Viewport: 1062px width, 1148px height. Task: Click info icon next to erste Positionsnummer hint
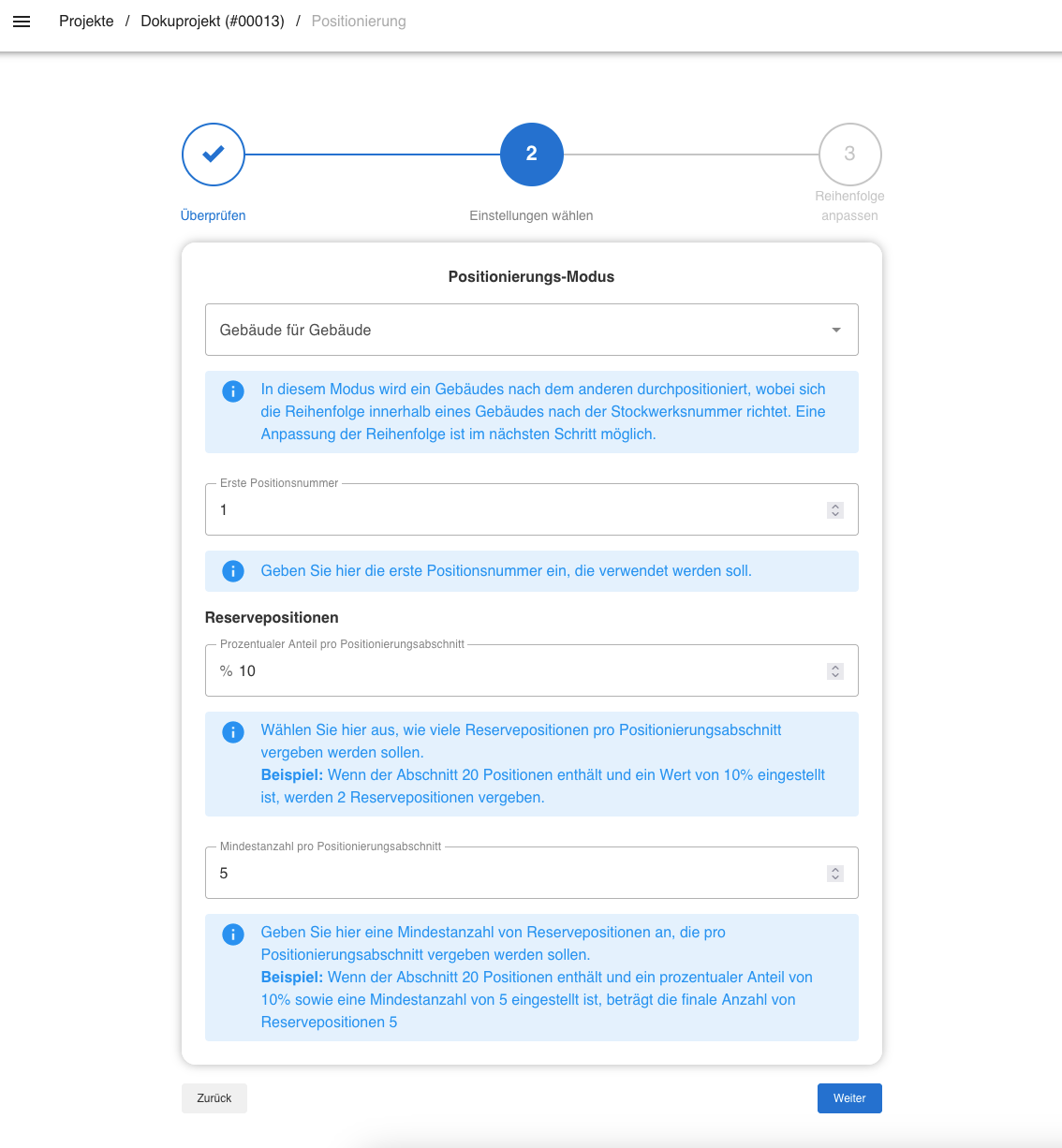(x=233, y=571)
